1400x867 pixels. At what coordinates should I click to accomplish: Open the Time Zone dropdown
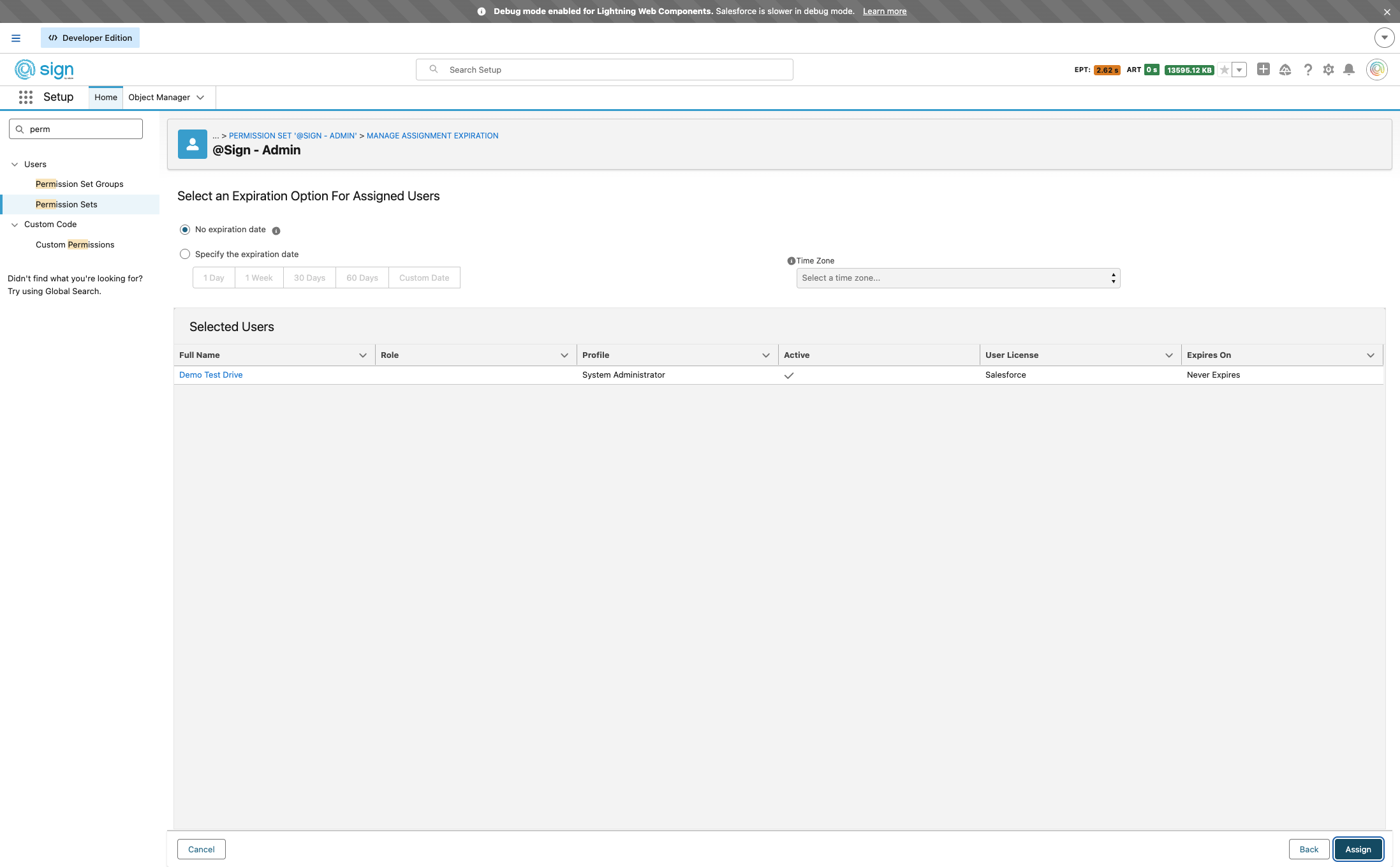(958, 278)
